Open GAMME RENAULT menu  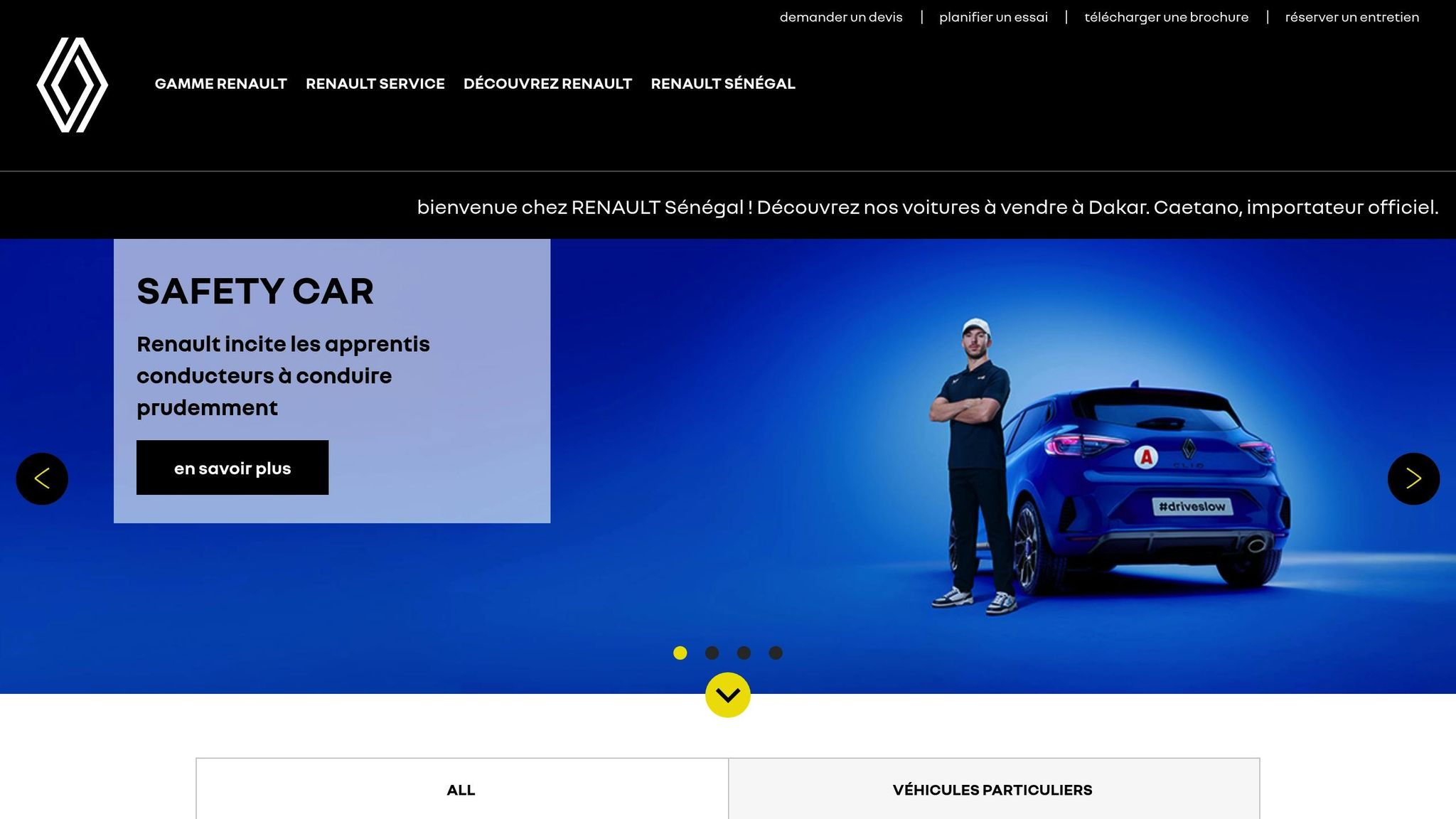(221, 84)
